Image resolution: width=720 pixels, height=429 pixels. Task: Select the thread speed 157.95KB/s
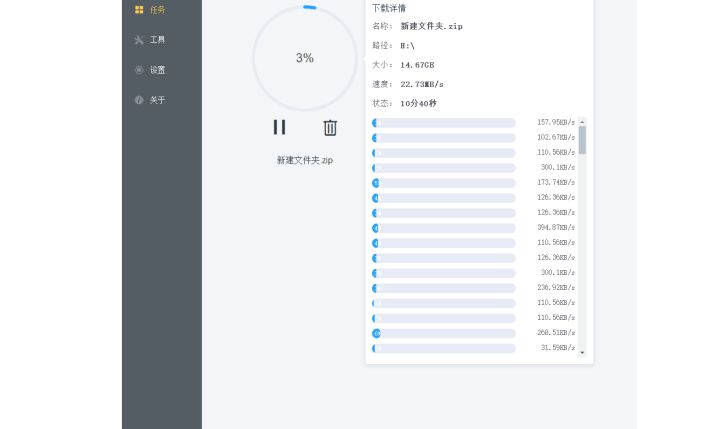click(556, 122)
